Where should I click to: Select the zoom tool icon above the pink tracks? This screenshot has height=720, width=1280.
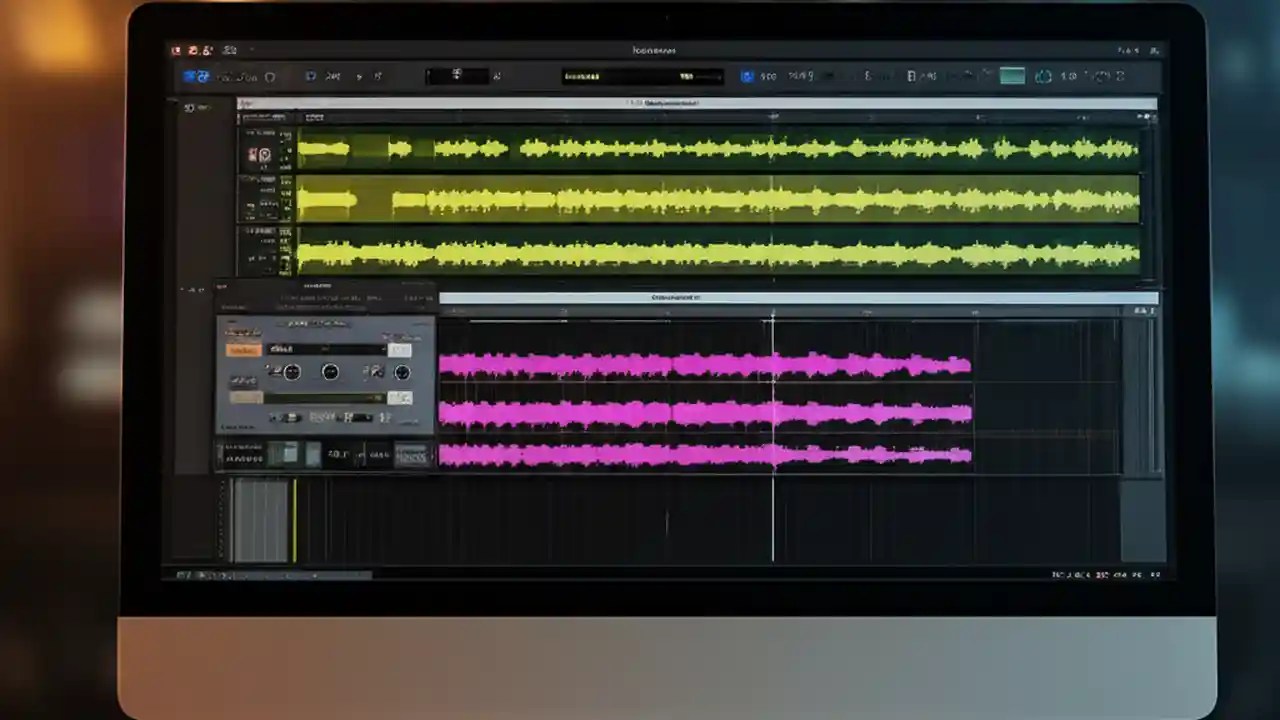(x=1140, y=311)
